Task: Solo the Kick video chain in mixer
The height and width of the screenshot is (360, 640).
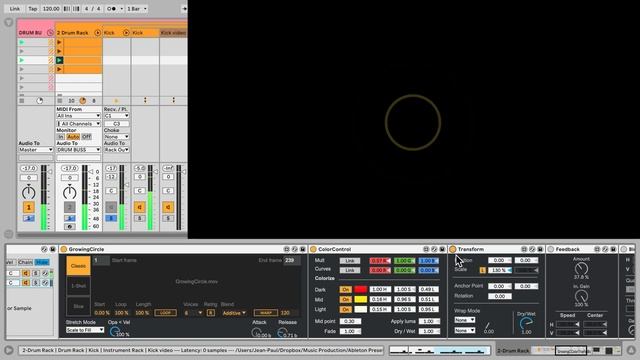Action: (x=168, y=219)
